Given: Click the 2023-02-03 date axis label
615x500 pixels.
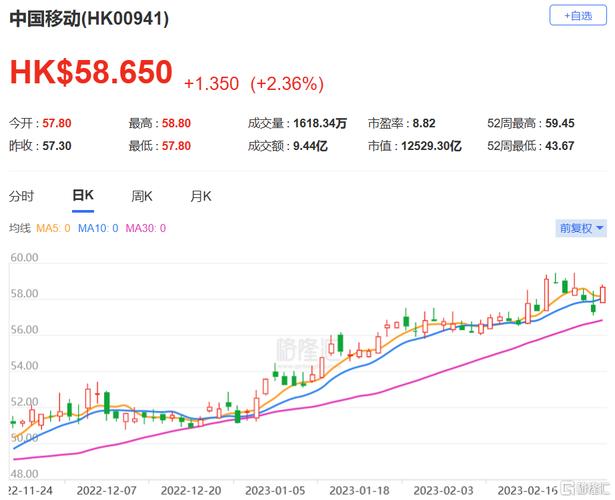Looking at the screenshot, I should [x=444, y=491].
